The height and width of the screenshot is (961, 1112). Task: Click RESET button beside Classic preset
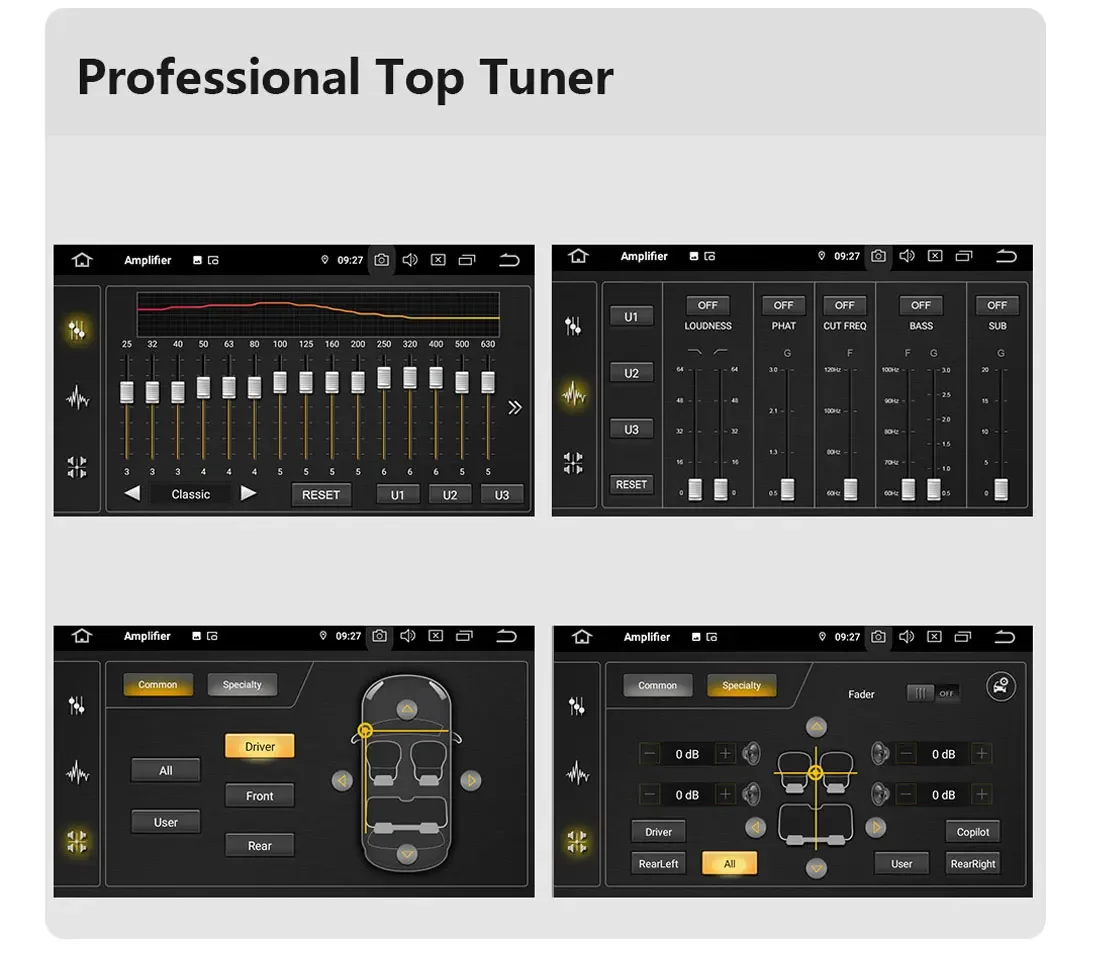pos(321,495)
